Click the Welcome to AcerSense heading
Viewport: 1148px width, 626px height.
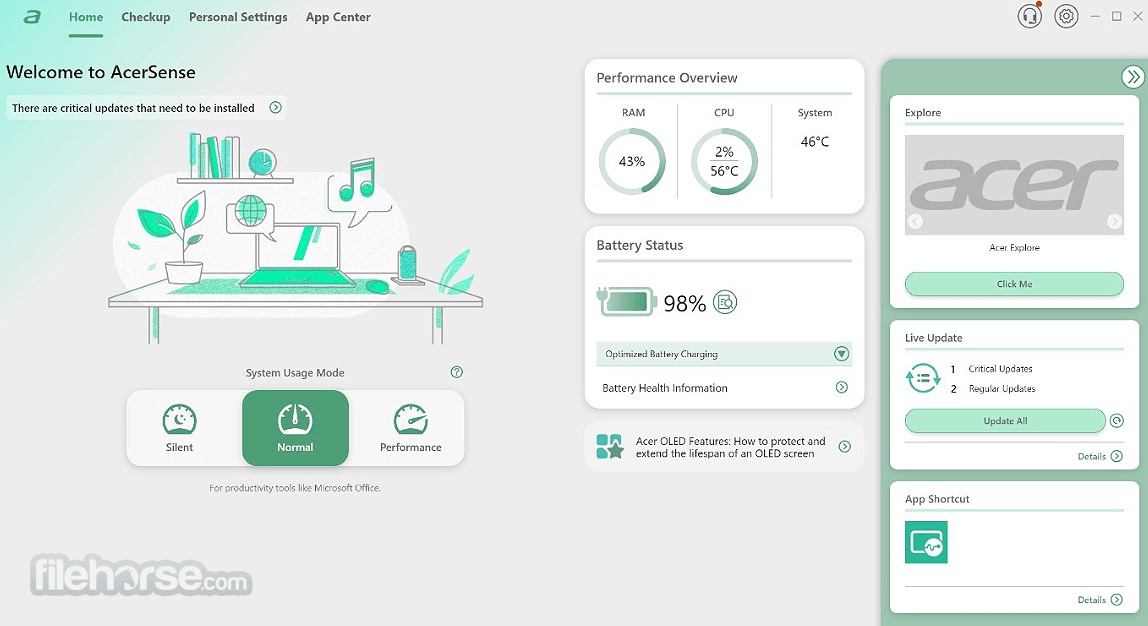click(x=101, y=72)
